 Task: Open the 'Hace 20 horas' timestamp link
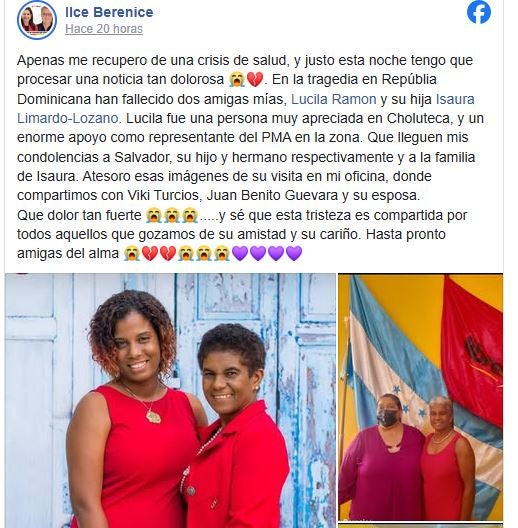[x=104, y=29]
